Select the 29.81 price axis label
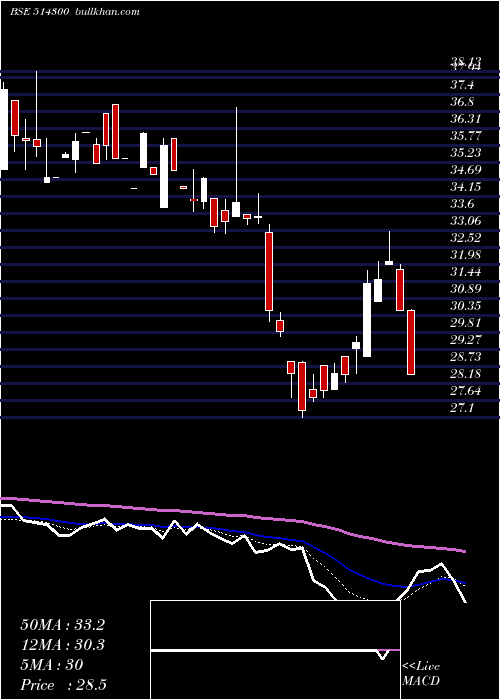This screenshot has height=700, width=500. (465, 322)
